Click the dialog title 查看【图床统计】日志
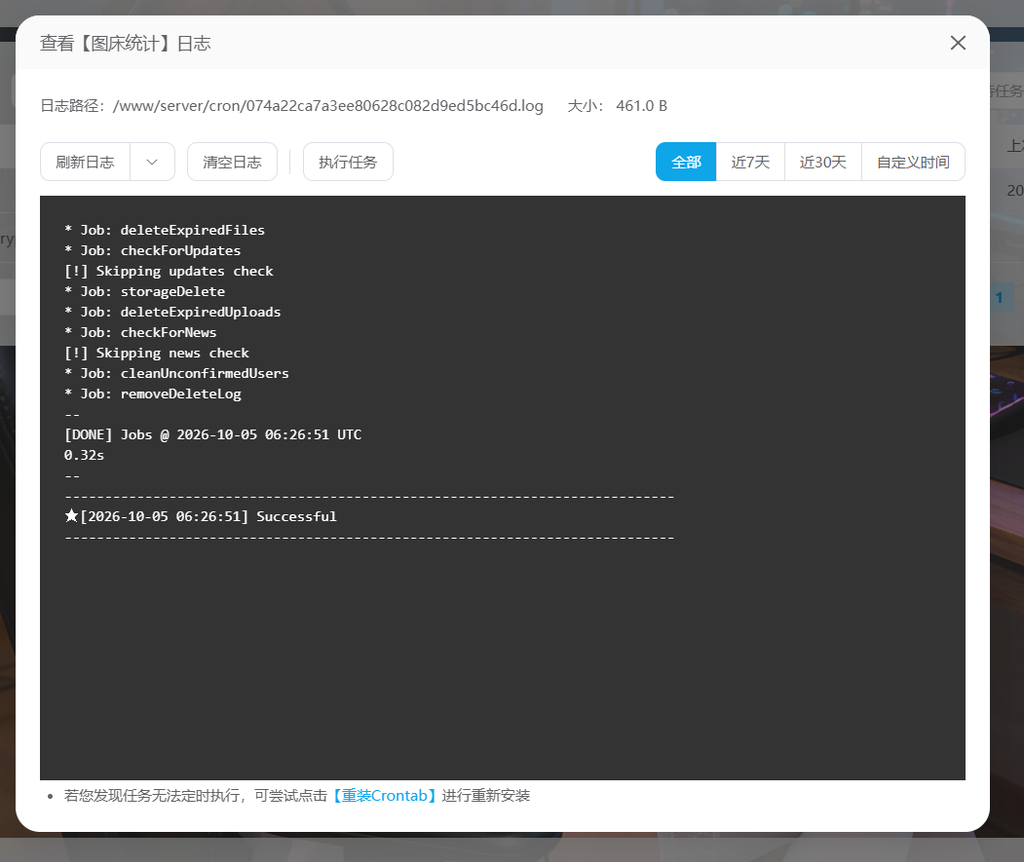 125,44
